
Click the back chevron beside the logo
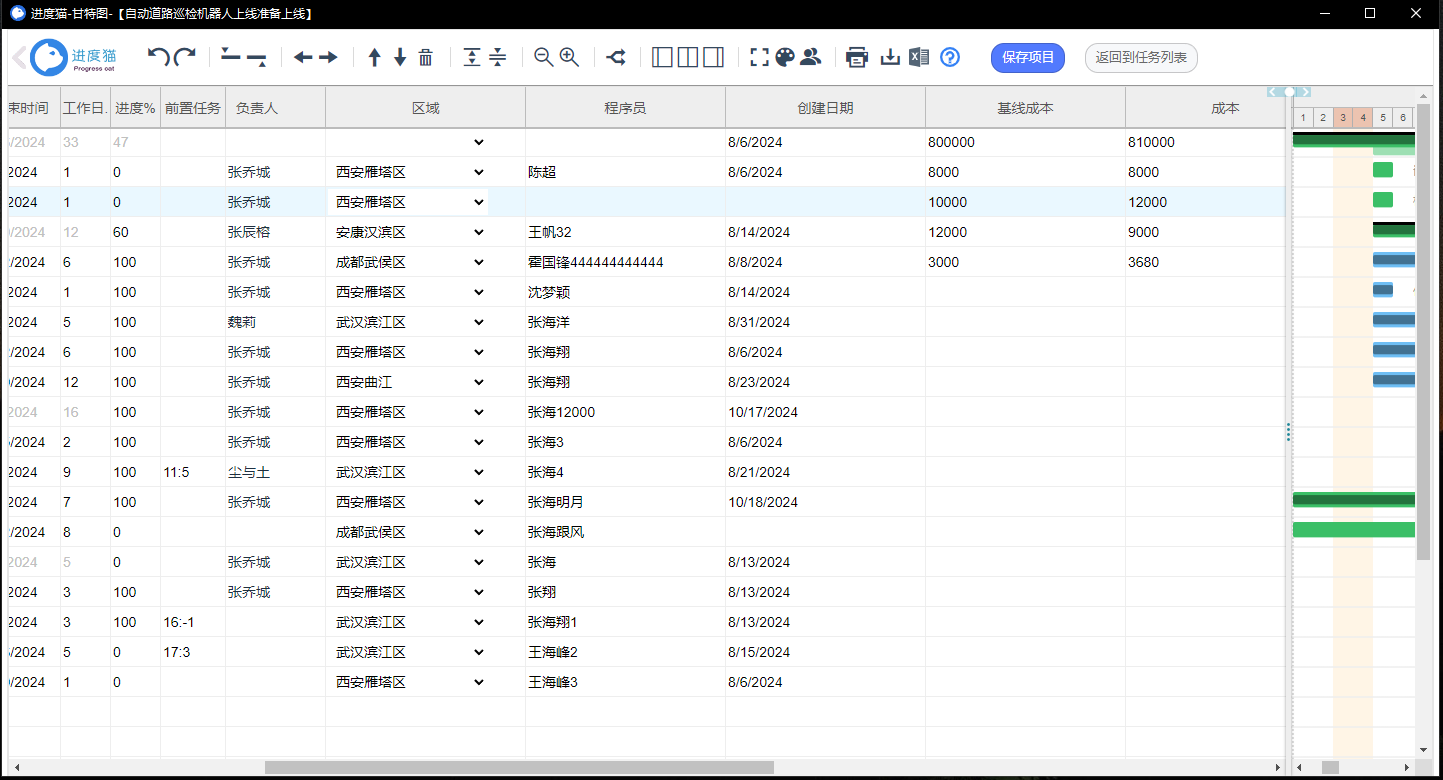click(x=18, y=58)
